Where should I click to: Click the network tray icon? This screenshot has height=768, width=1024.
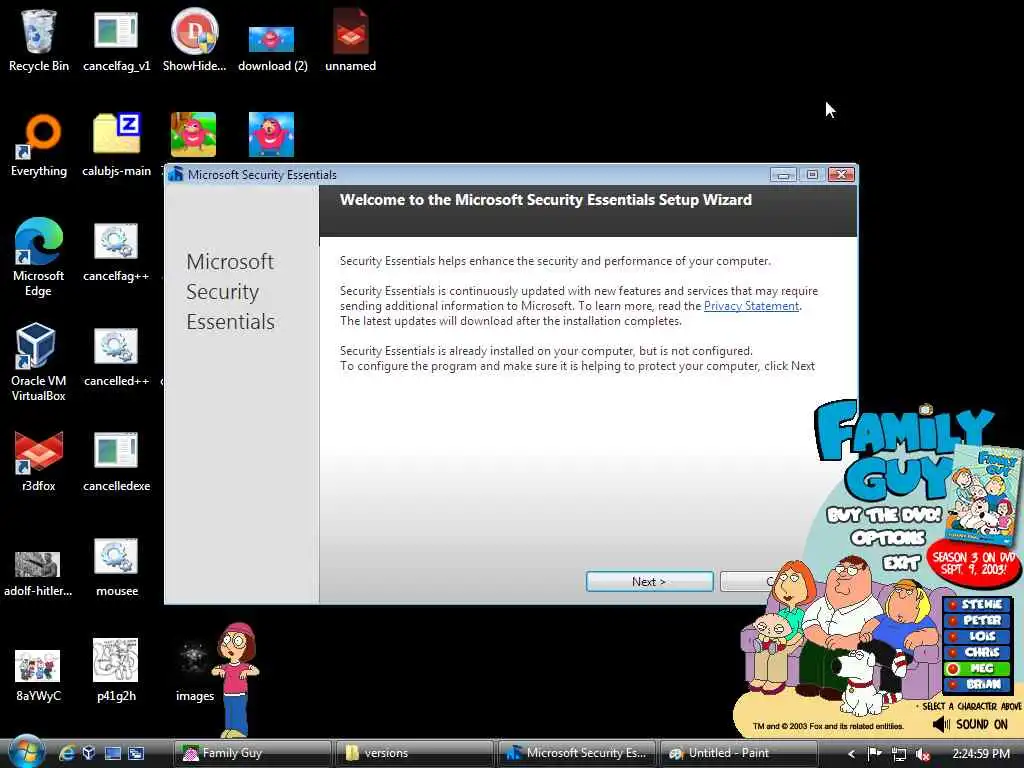899,754
